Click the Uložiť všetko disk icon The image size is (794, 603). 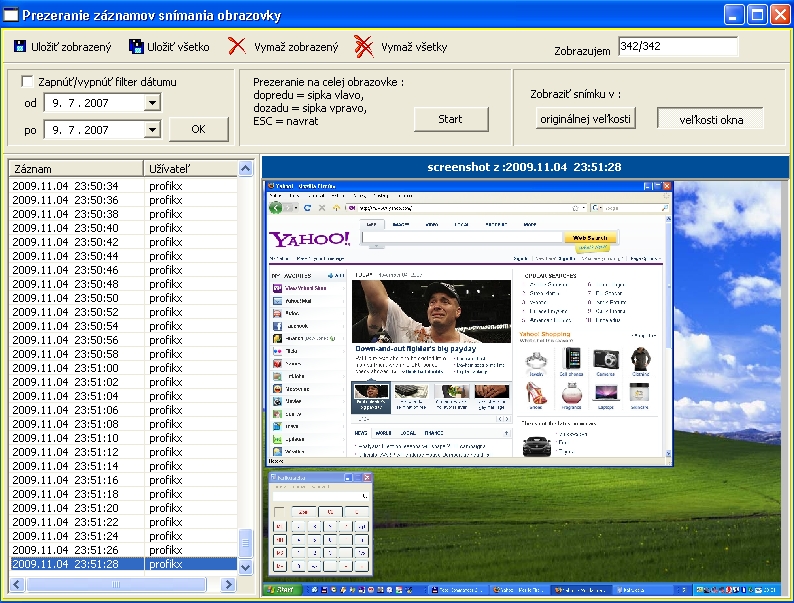[136, 46]
